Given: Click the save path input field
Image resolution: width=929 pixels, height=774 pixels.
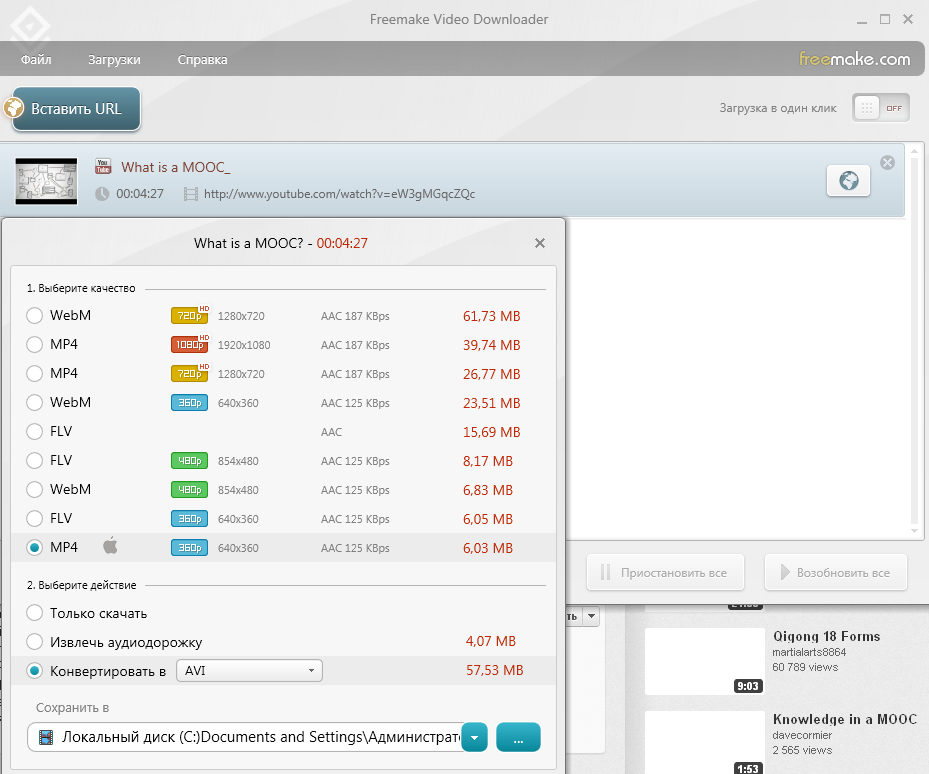Looking at the screenshot, I should [245, 737].
